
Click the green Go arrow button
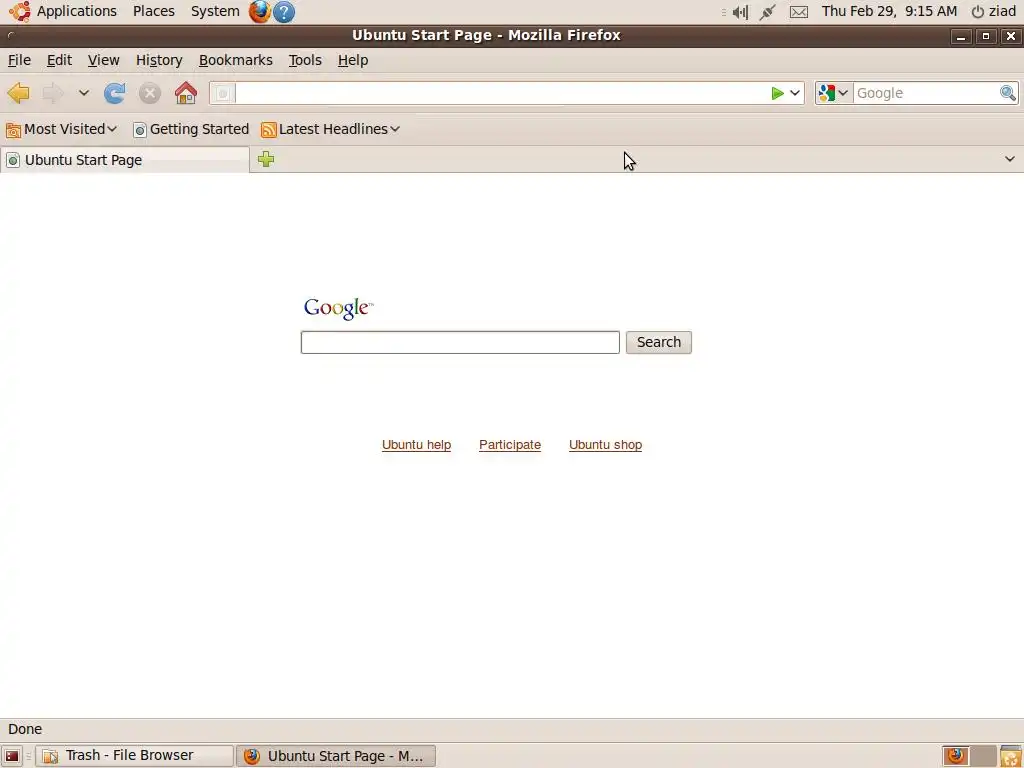tap(776, 93)
